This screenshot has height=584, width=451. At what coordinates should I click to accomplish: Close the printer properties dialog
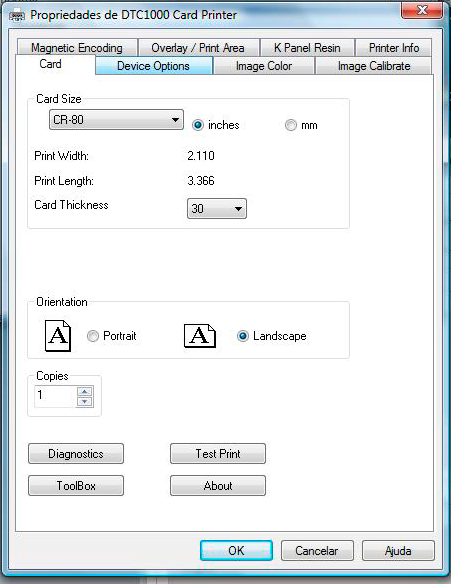(422, 10)
